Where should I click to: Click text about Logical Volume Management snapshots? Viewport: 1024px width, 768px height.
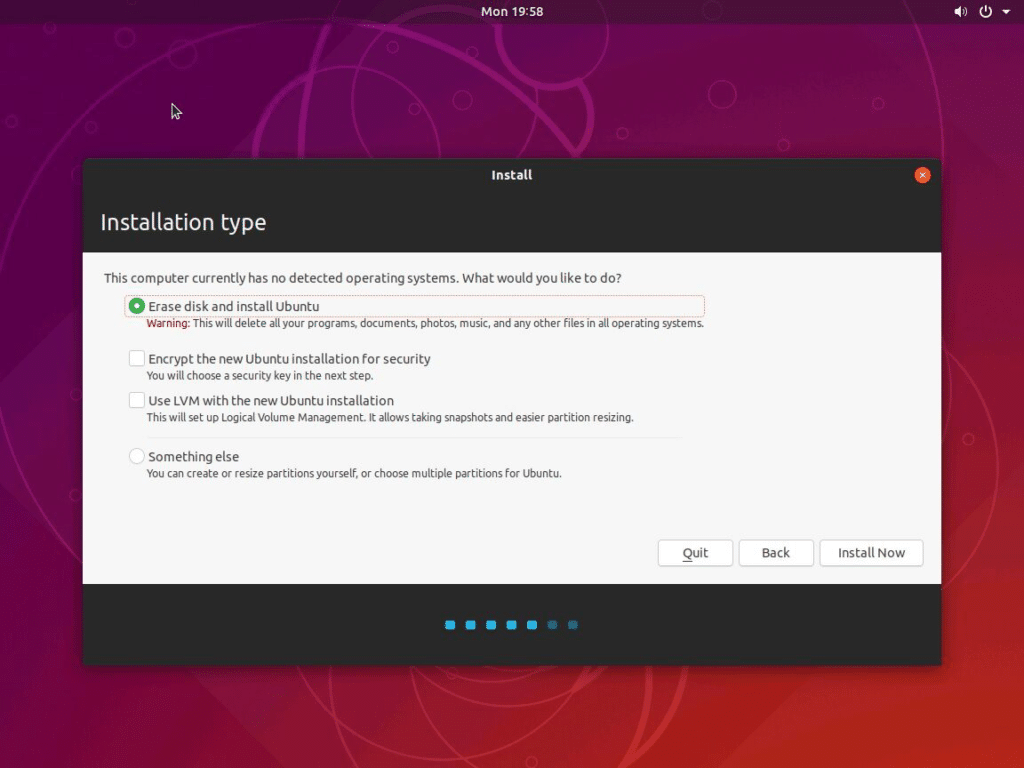pos(390,417)
